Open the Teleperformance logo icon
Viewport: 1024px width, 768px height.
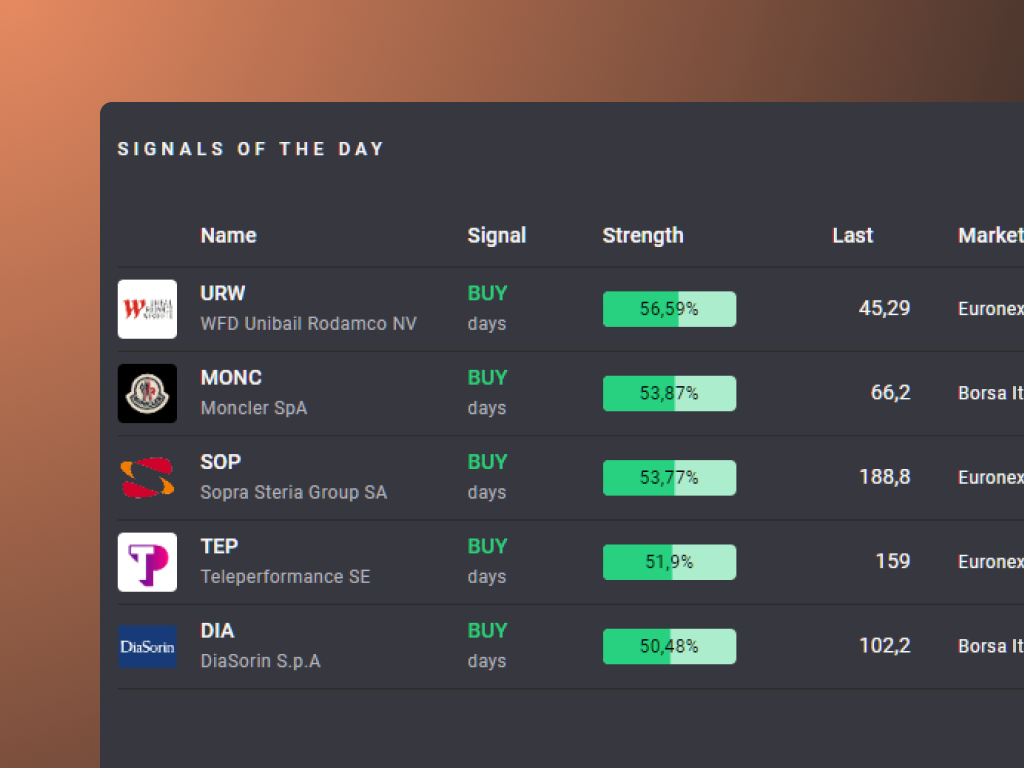pos(147,562)
